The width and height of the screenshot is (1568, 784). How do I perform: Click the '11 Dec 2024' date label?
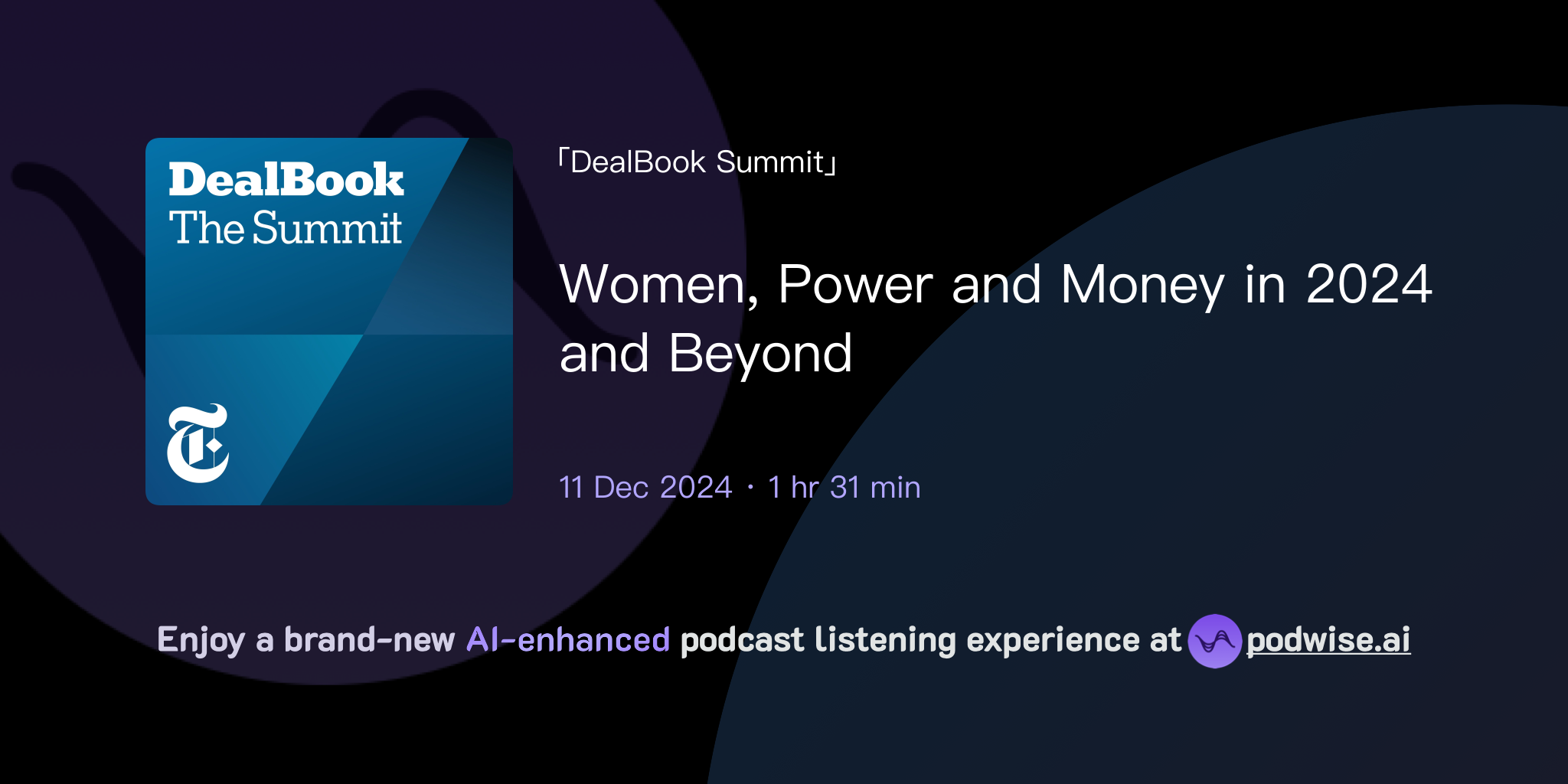[645, 488]
